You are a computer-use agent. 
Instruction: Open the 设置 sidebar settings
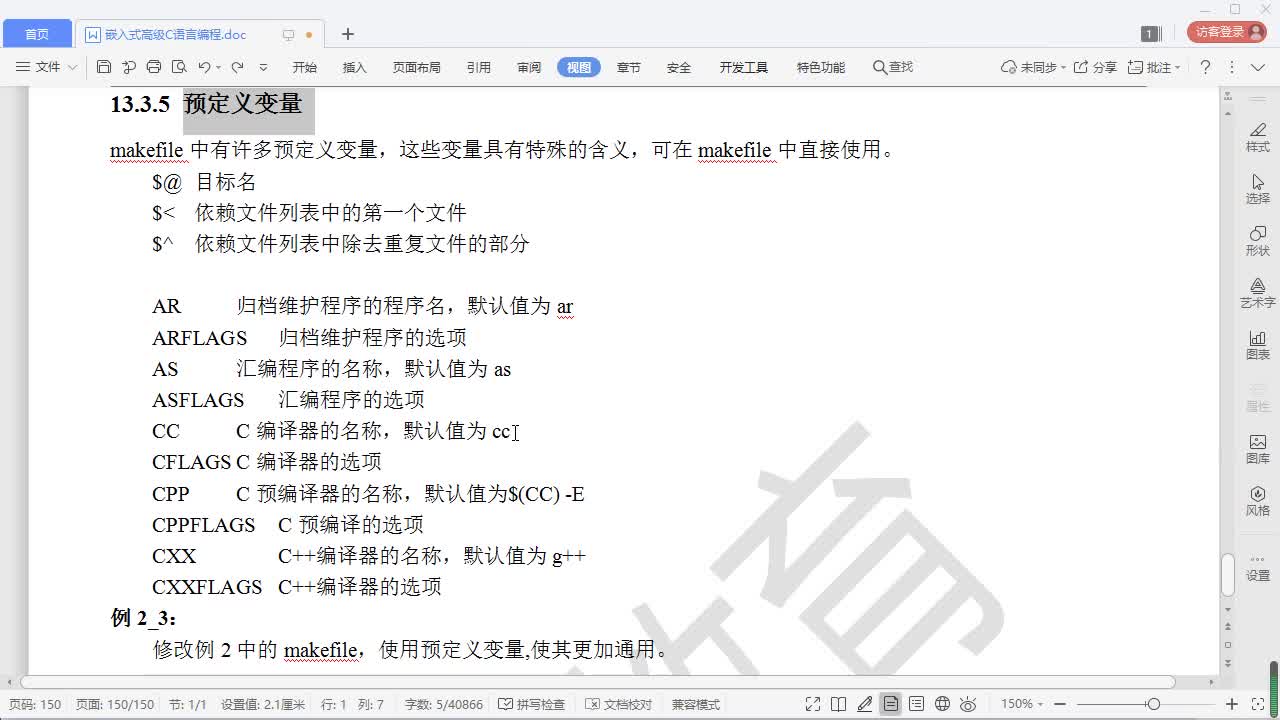click(1257, 566)
